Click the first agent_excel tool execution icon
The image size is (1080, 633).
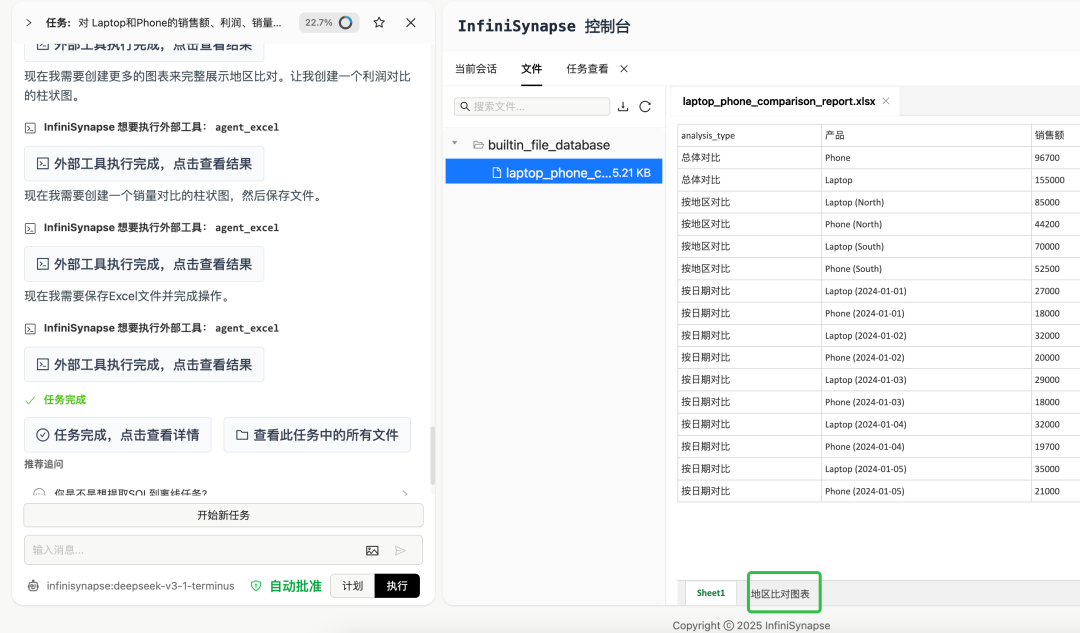pyautogui.click(x=30, y=127)
